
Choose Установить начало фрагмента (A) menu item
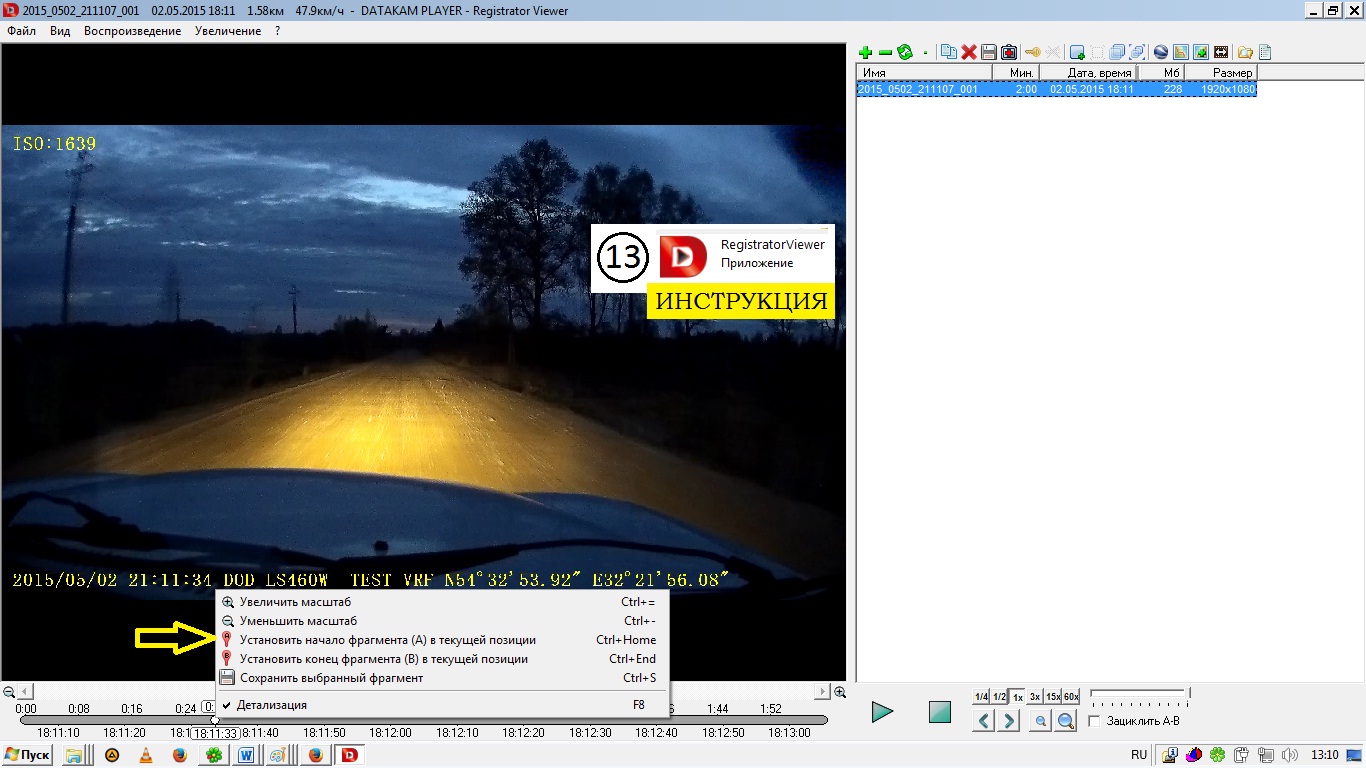[x=387, y=640]
